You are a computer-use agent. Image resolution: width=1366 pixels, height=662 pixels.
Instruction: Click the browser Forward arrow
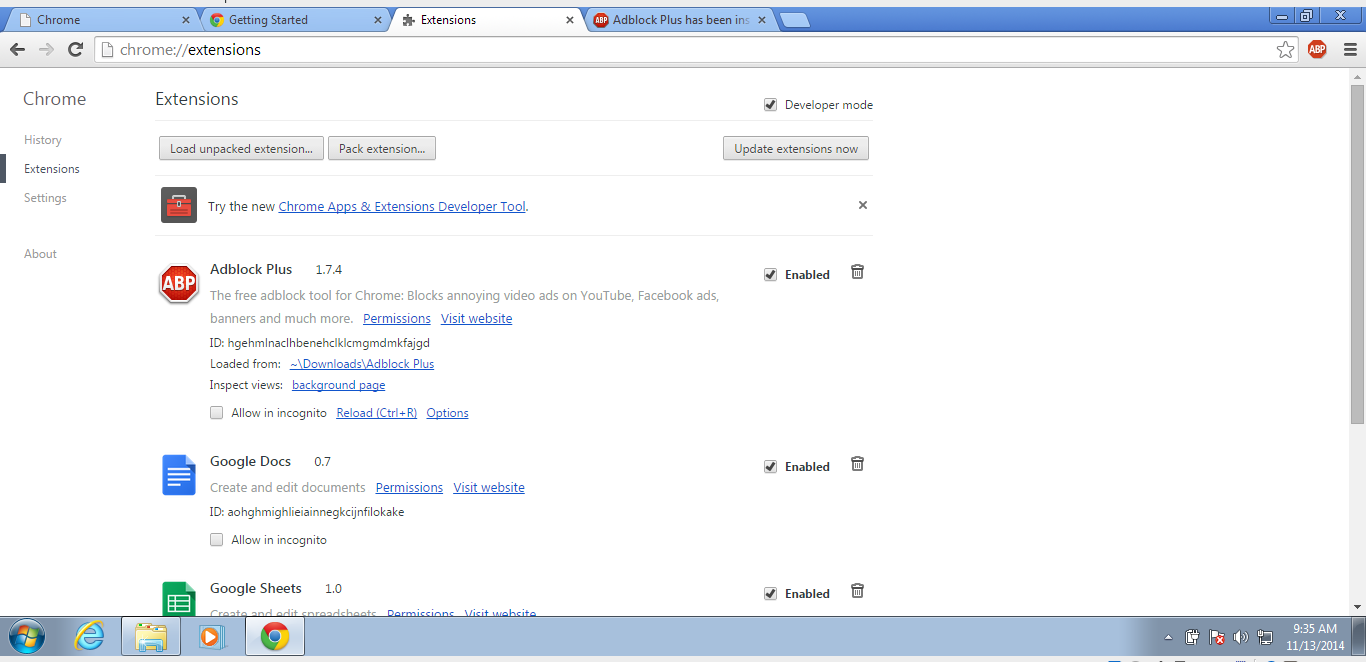point(46,50)
